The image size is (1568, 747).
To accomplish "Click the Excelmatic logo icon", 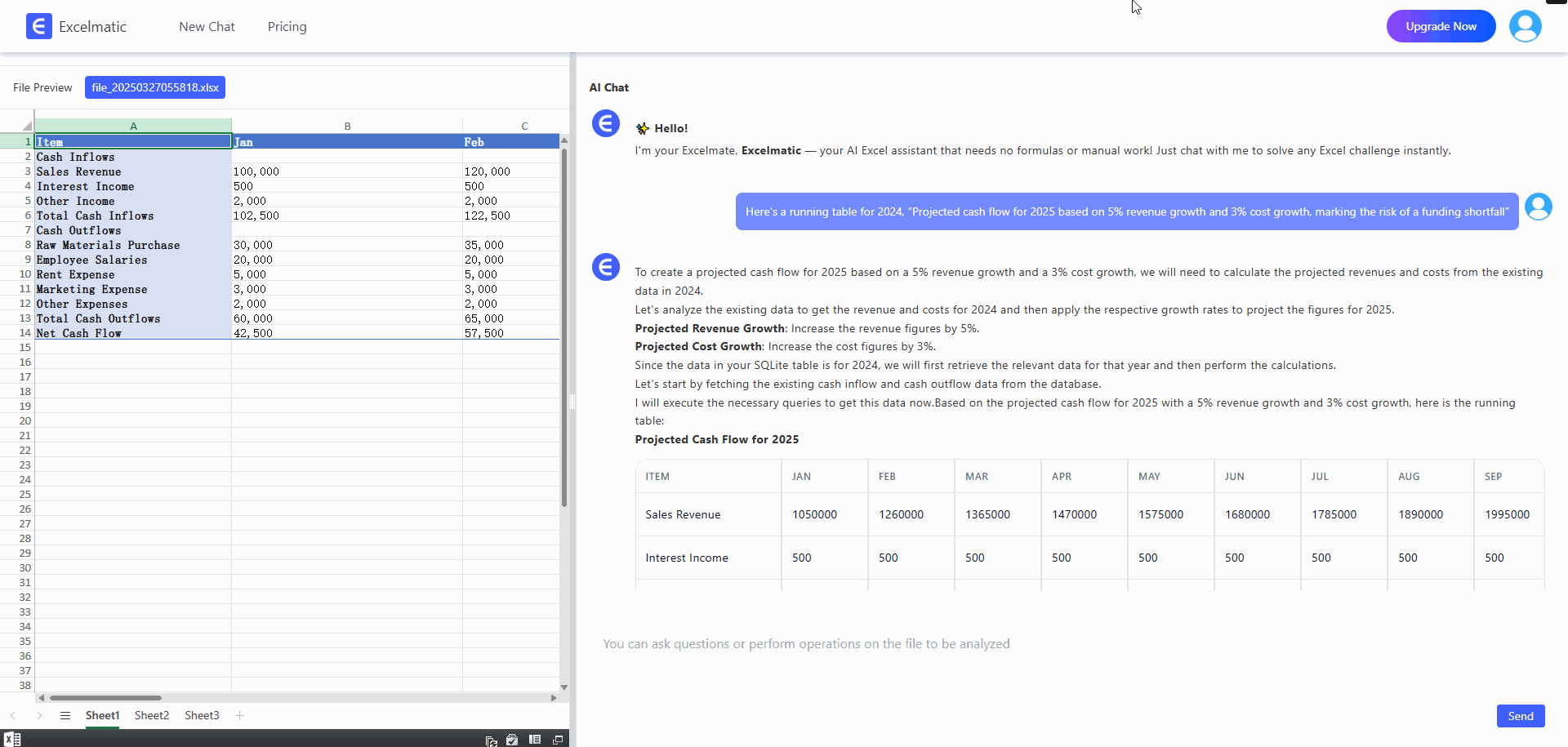I will click(x=38, y=26).
